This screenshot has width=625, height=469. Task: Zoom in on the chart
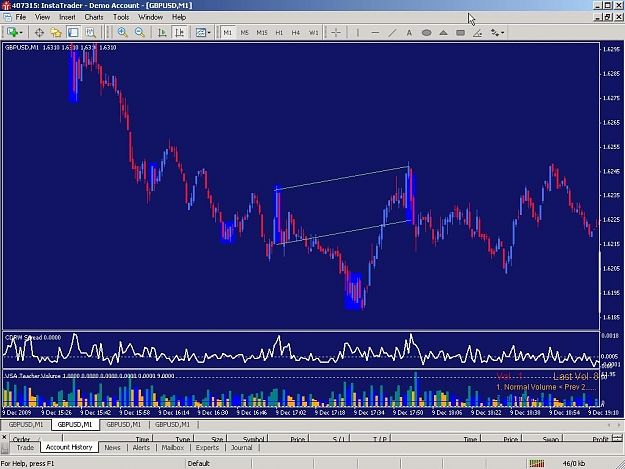122,33
